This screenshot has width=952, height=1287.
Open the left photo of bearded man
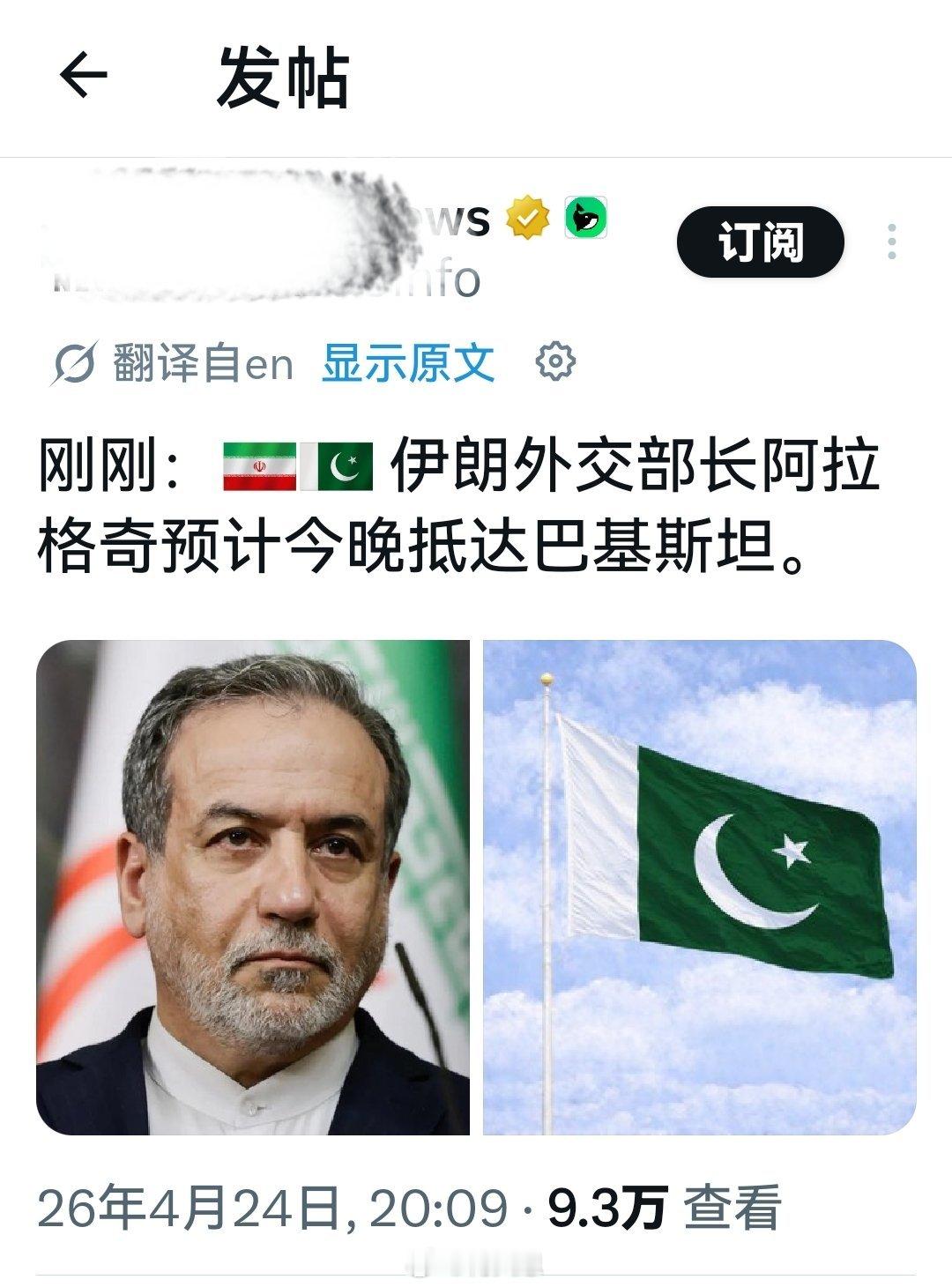(x=252, y=887)
